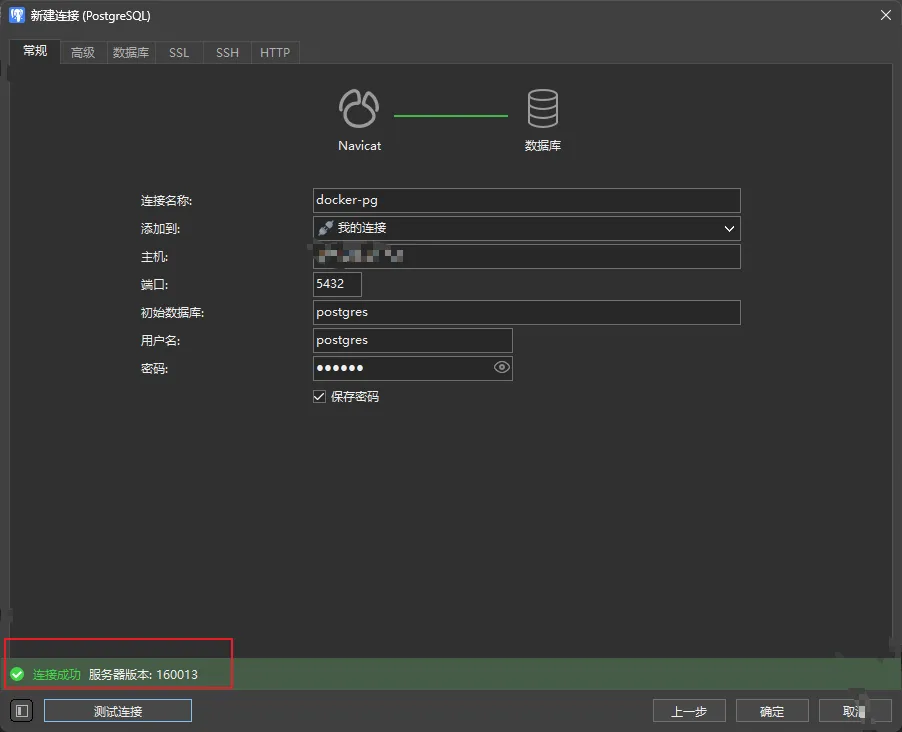Click the 数据库 cylinder icon
This screenshot has width=902, height=732.
point(542,108)
